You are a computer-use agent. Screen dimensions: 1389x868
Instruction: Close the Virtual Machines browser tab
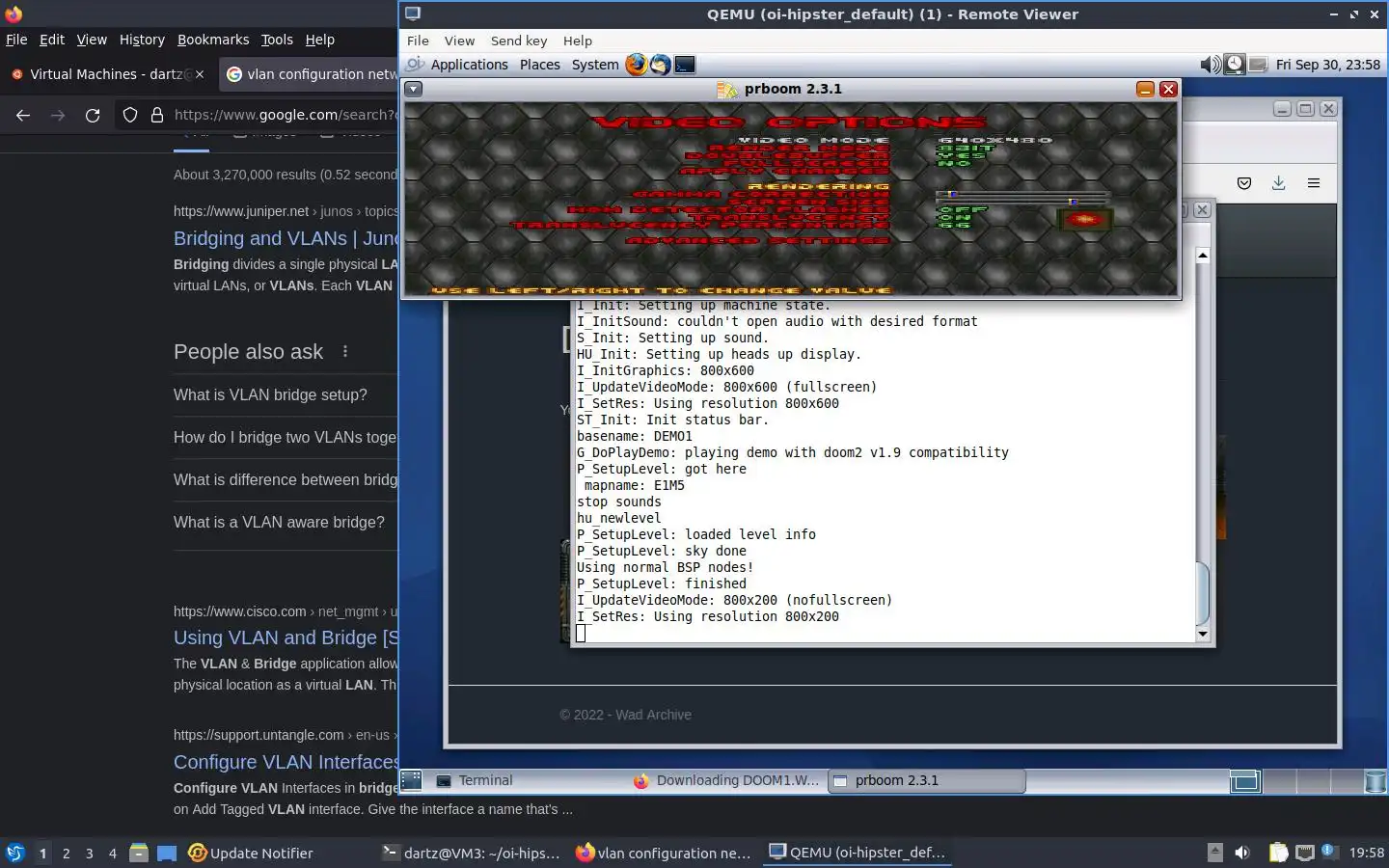(200, 74)
